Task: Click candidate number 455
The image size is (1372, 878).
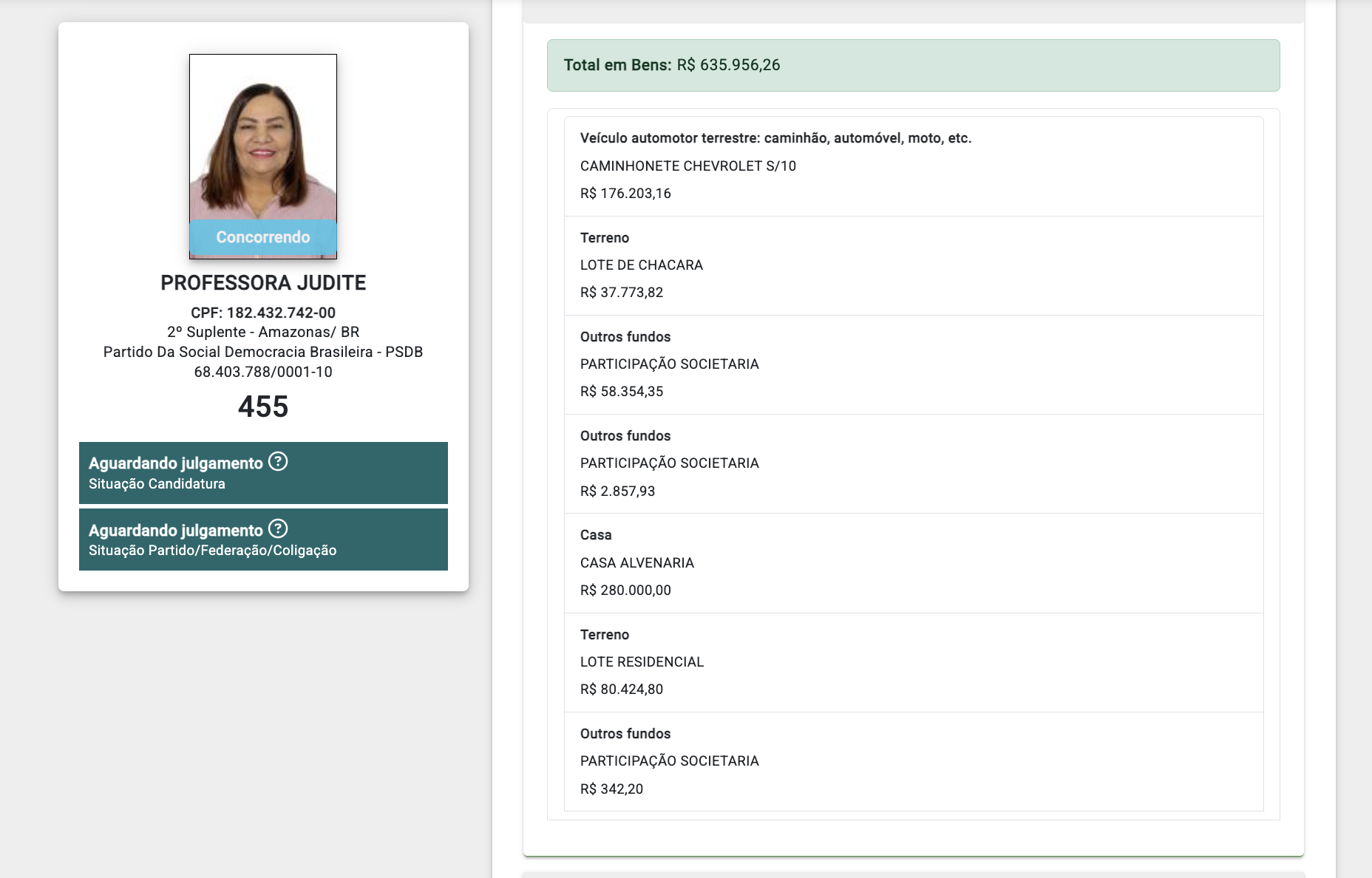Action: click(x=263, y=406)
